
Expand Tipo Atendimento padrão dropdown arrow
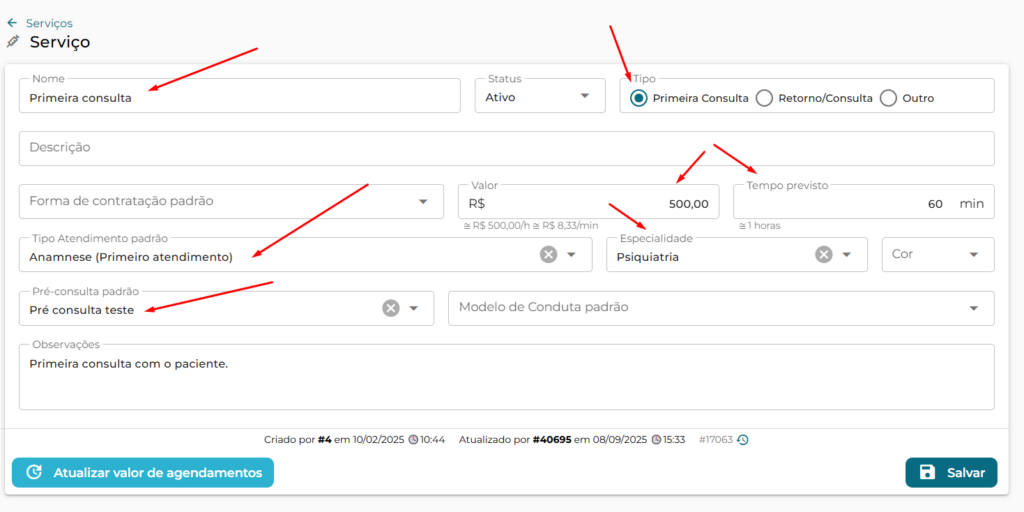point(571,255)
